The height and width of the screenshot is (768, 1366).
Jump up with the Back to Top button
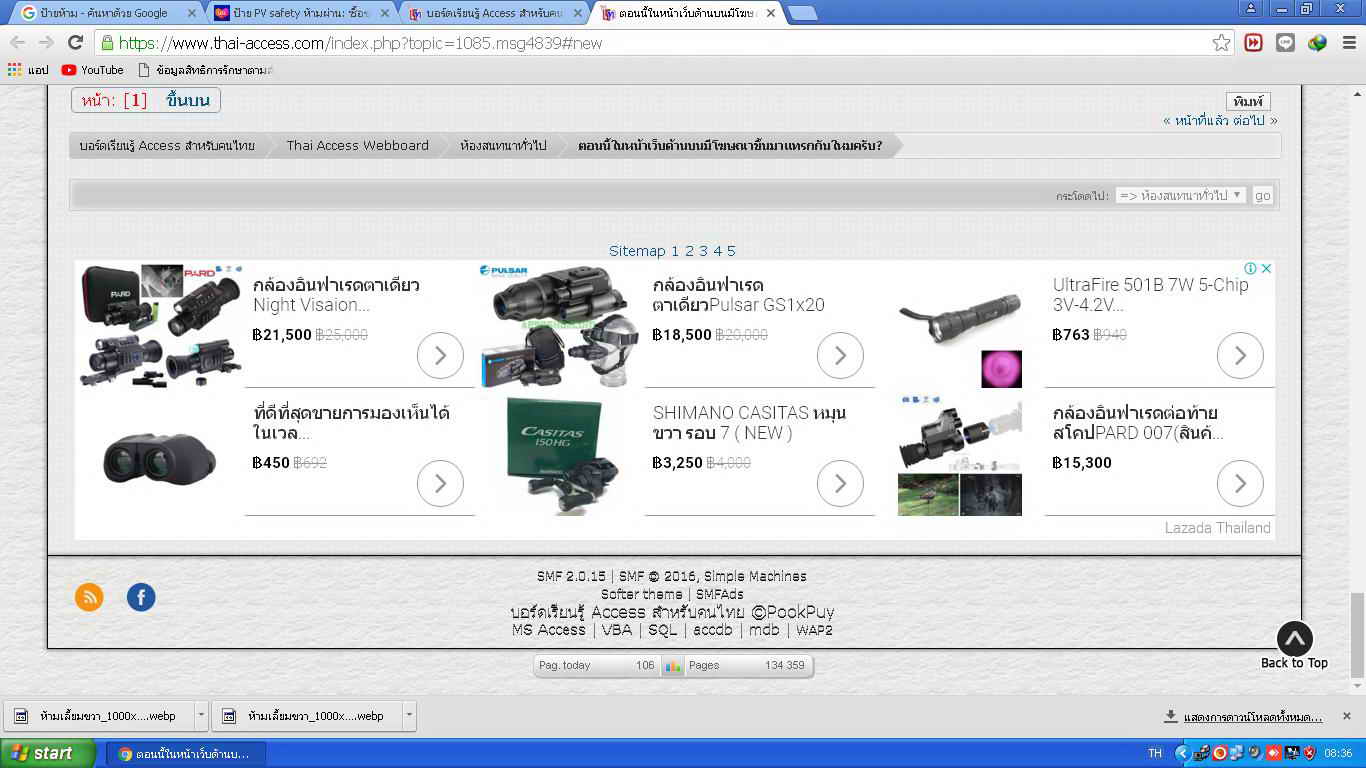tap(1294, 646)
